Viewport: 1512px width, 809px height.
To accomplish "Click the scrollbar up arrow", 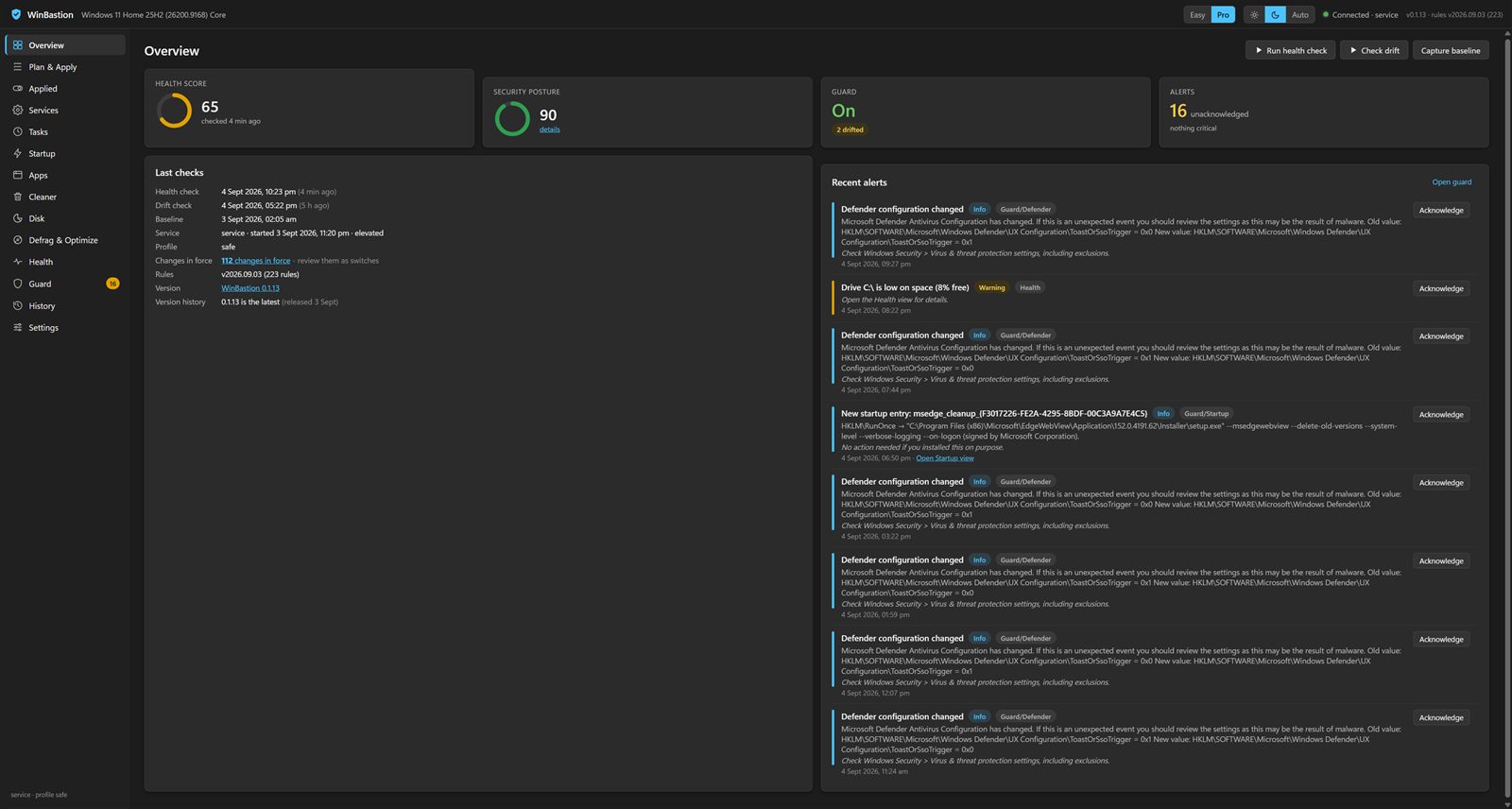I will (x=1506, y=33).
